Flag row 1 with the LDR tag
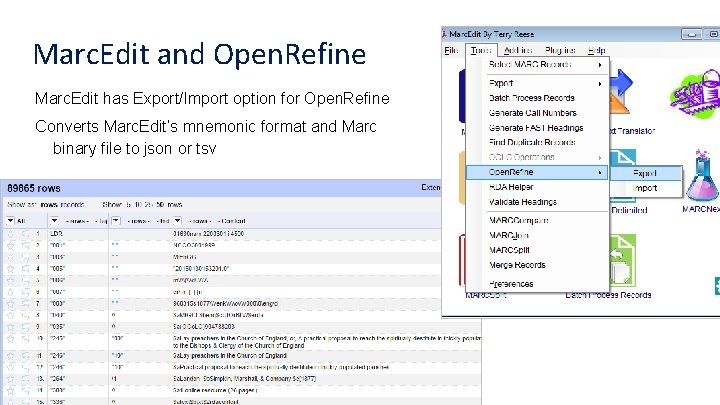This screenshot has height=405, width=720. 25,234
